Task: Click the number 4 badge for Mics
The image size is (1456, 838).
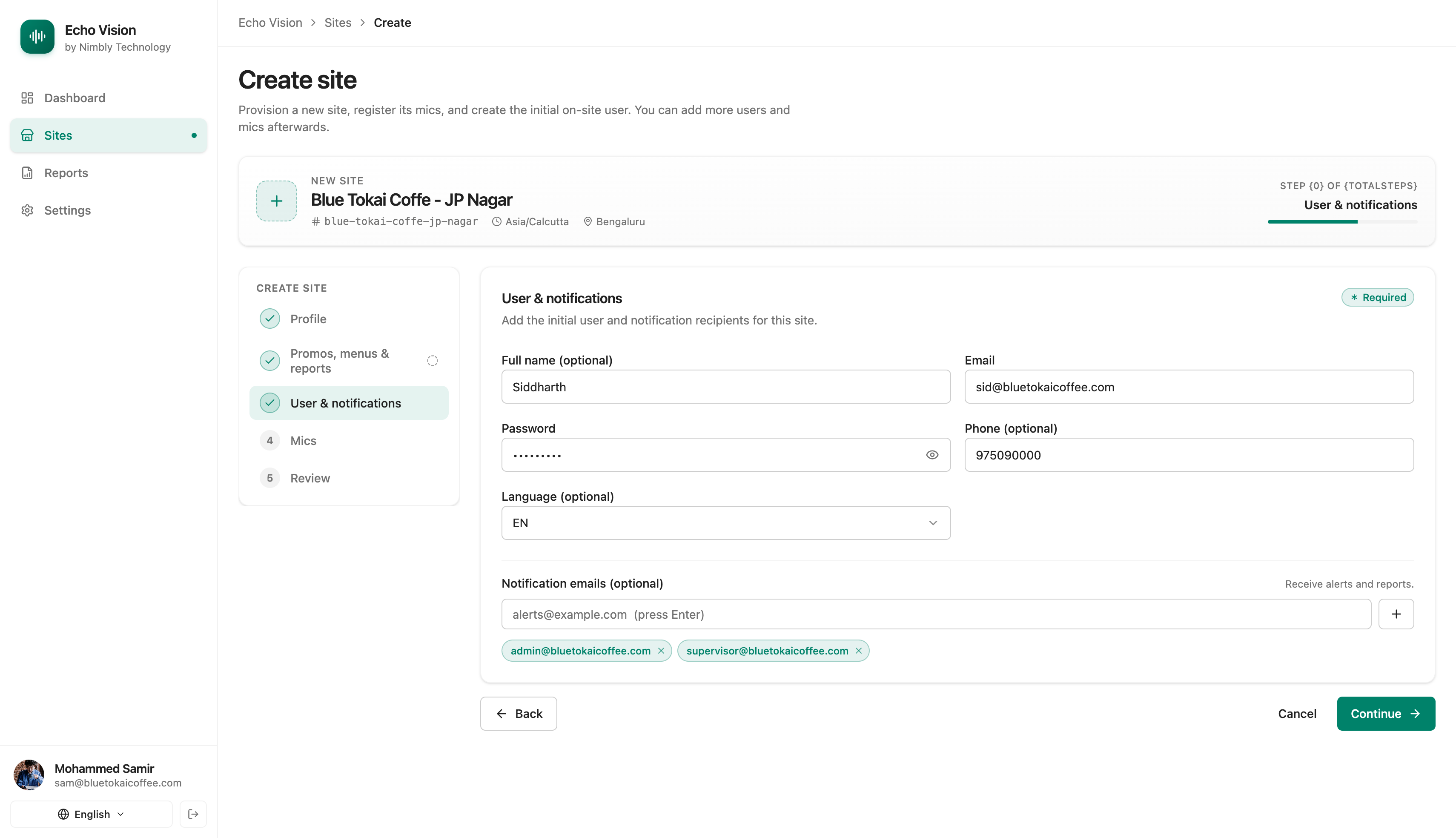Action: (x=270, y=440)
